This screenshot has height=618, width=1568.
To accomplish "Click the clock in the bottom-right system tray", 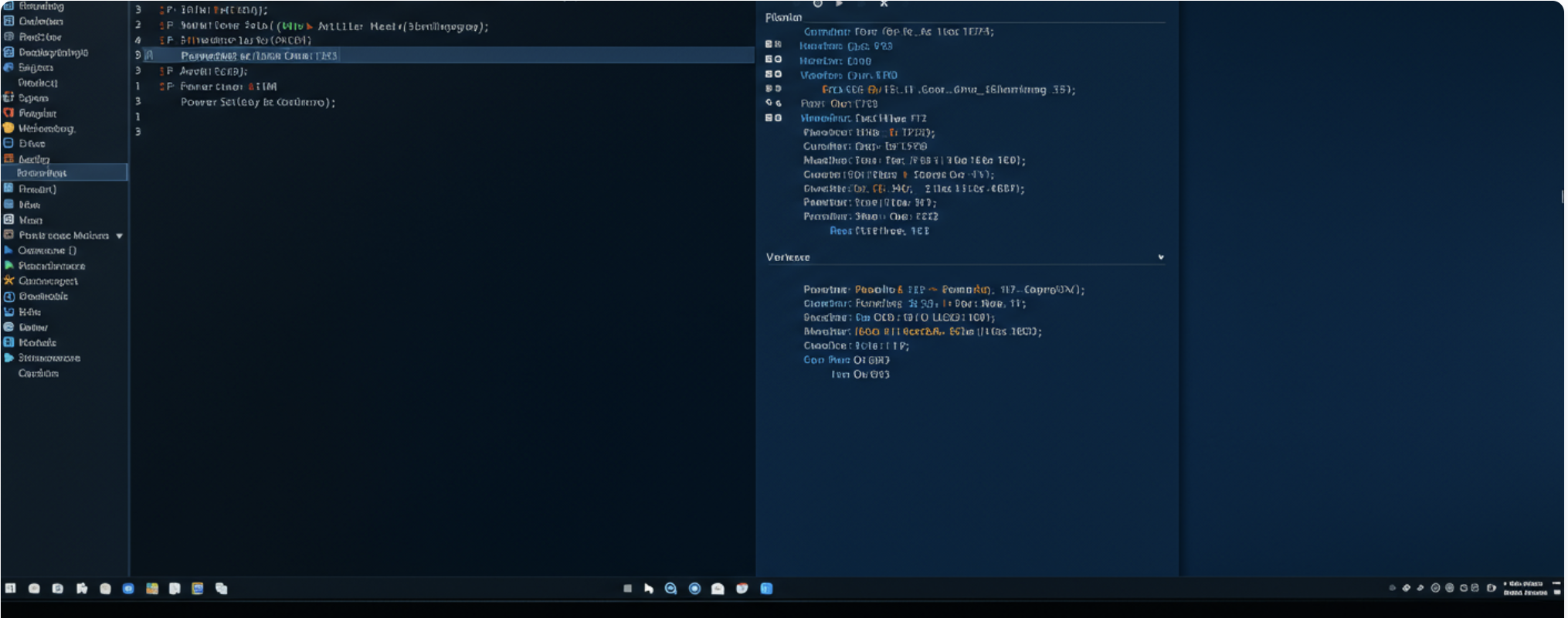I will (x=1524, y=588).
